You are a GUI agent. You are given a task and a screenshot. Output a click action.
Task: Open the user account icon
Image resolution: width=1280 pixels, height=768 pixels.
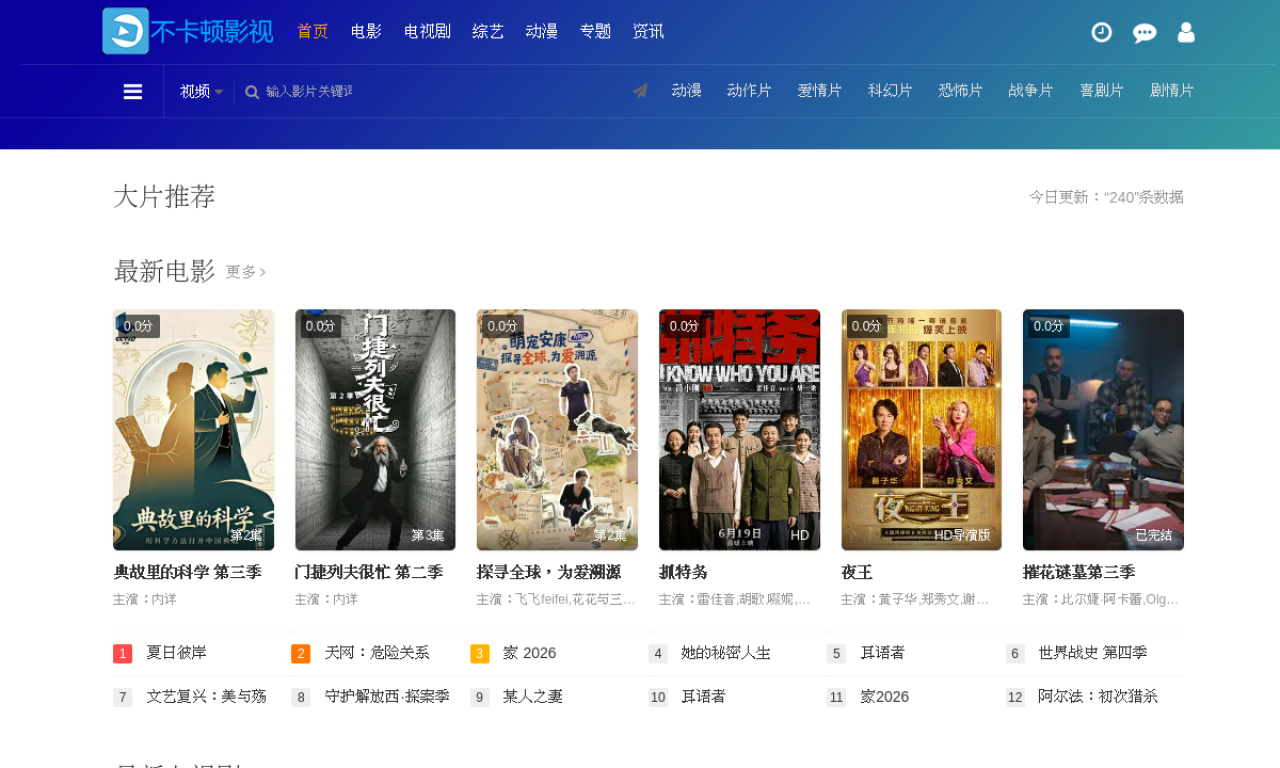pos(1186,32)
